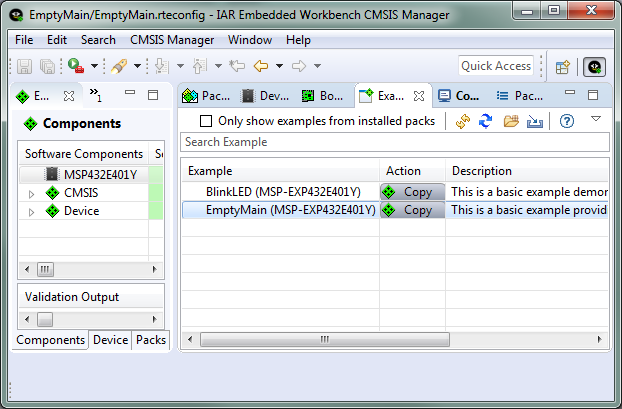622x409 pixels.
Task: Click the orange reload packs icon
Action: coord(462,121)
